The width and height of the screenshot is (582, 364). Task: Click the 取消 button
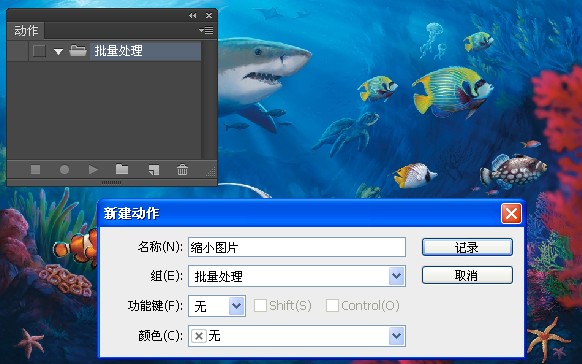467,276
